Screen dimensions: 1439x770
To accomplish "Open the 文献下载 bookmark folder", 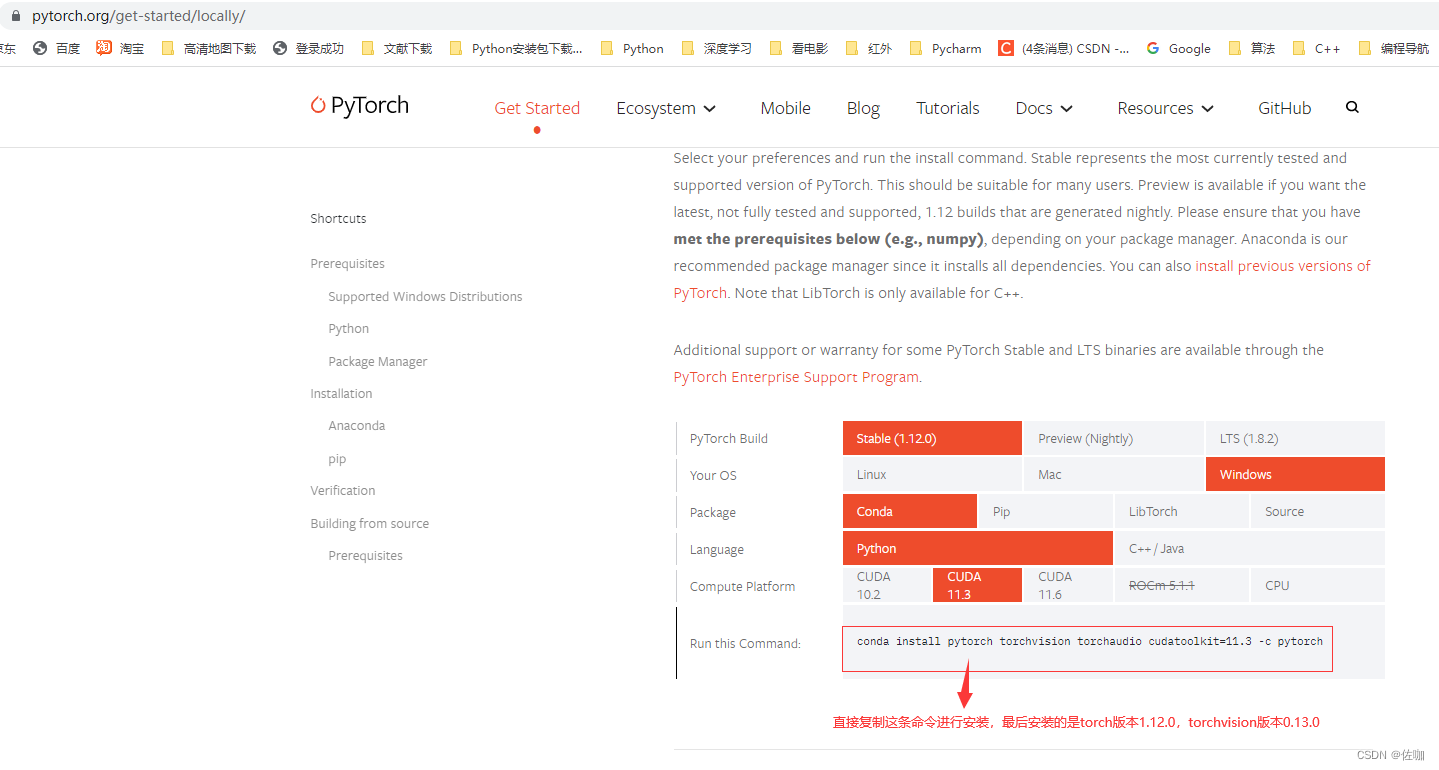I will [396, 48].
